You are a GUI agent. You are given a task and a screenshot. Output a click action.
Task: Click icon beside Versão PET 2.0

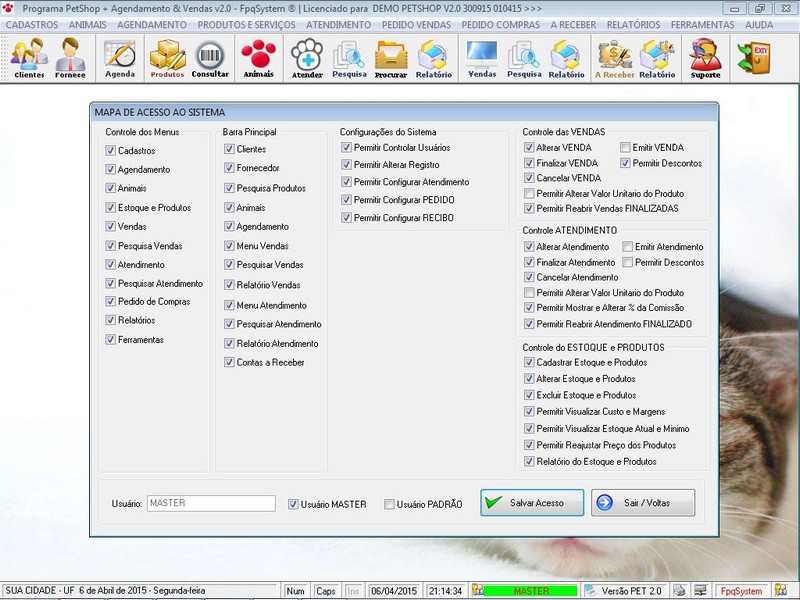click(590, 590)
